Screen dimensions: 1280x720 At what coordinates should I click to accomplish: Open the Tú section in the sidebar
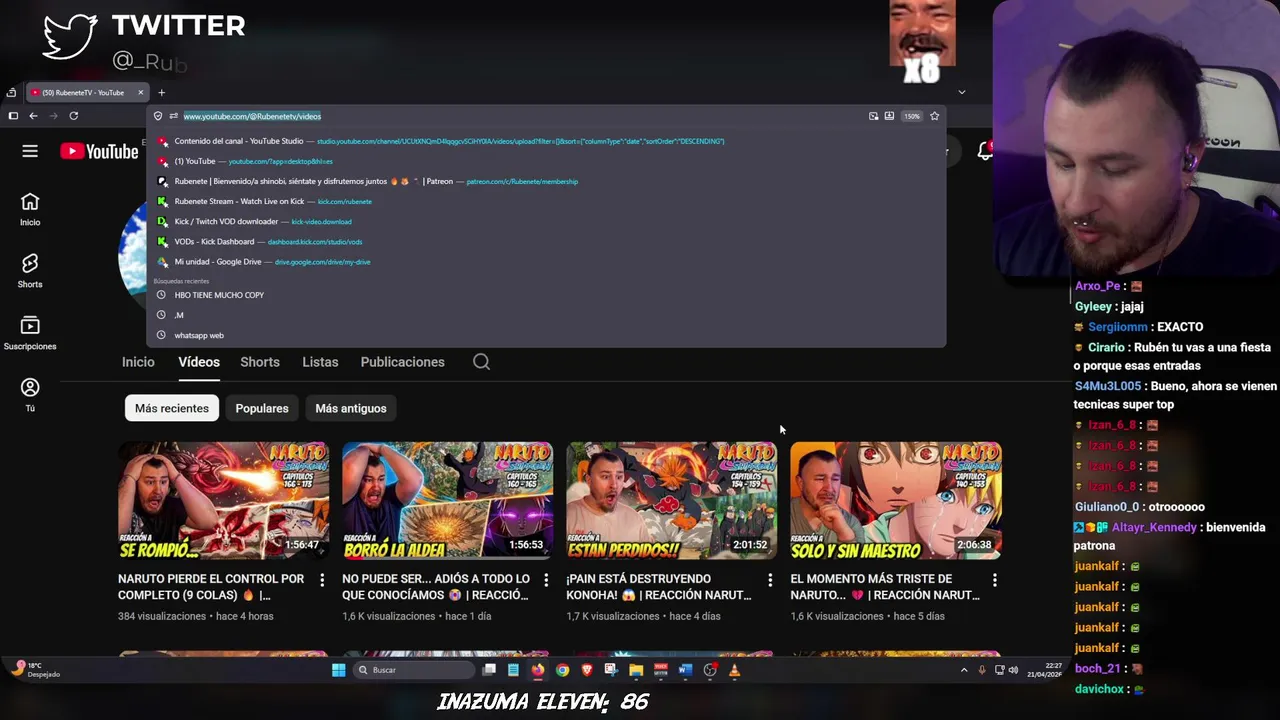click(x=30, y=395)
